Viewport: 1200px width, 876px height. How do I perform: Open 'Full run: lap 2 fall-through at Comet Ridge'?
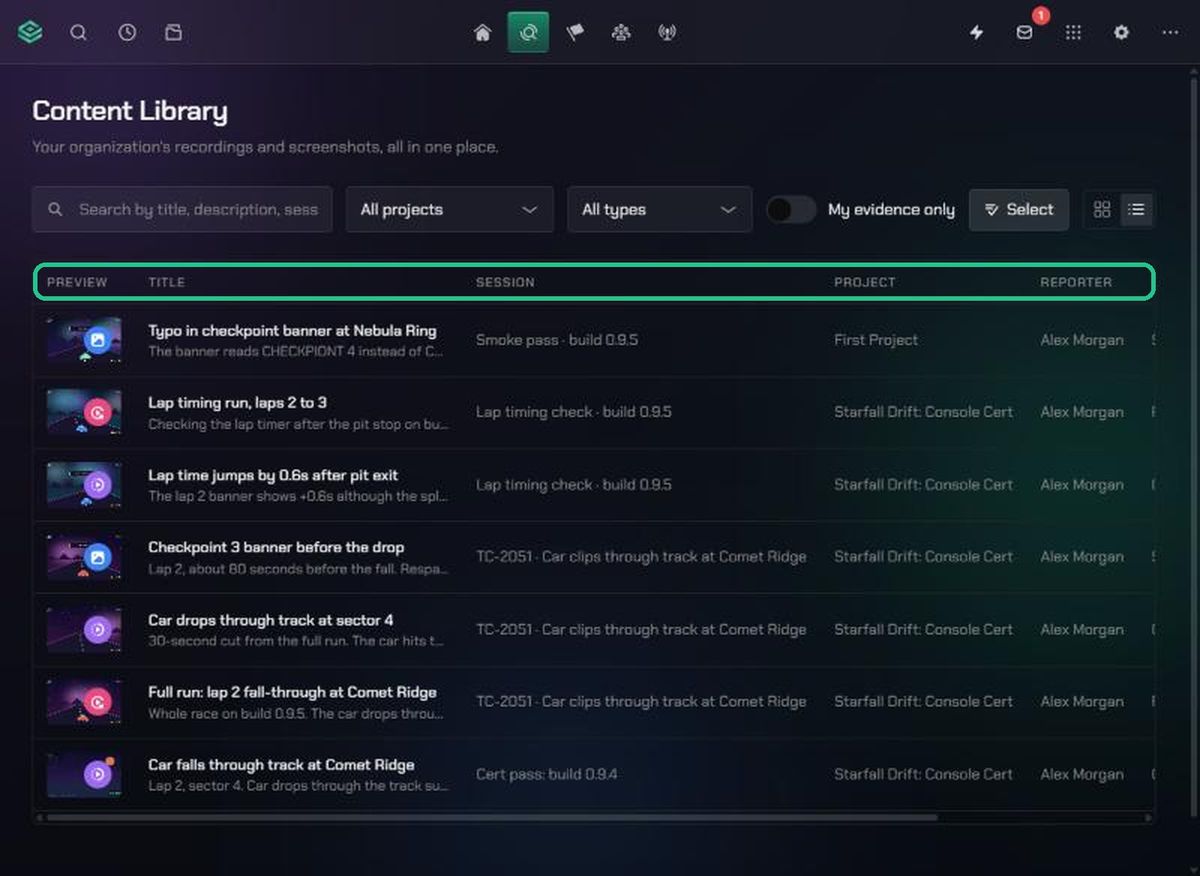tap(292, 692)
